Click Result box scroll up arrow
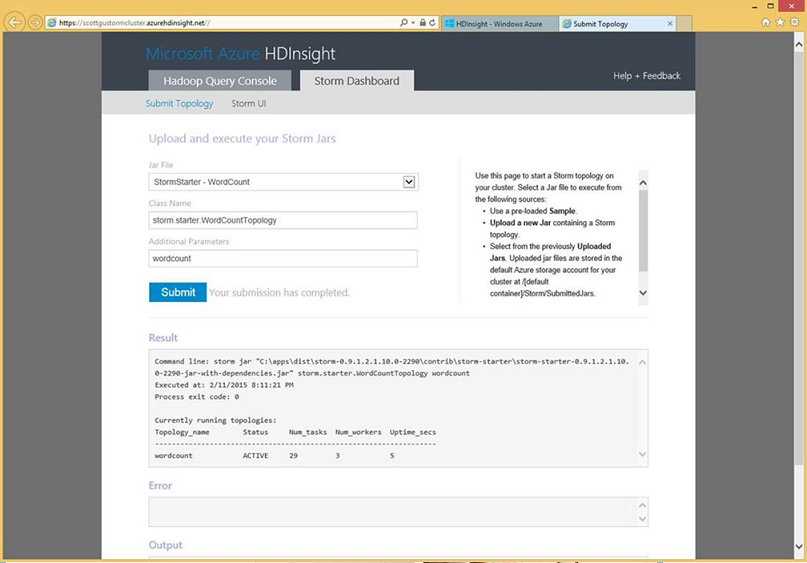The height and width of the screenshot is (563, 807). tap(642, 362)
